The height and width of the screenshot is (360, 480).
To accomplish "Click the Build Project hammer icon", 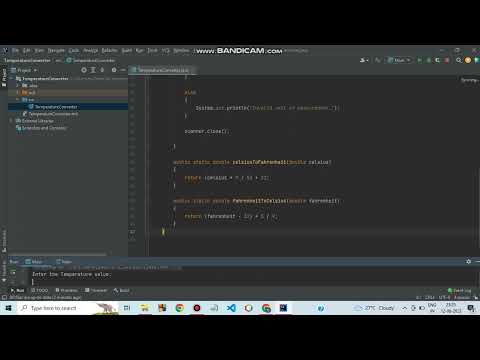I will tap(377, 60).
